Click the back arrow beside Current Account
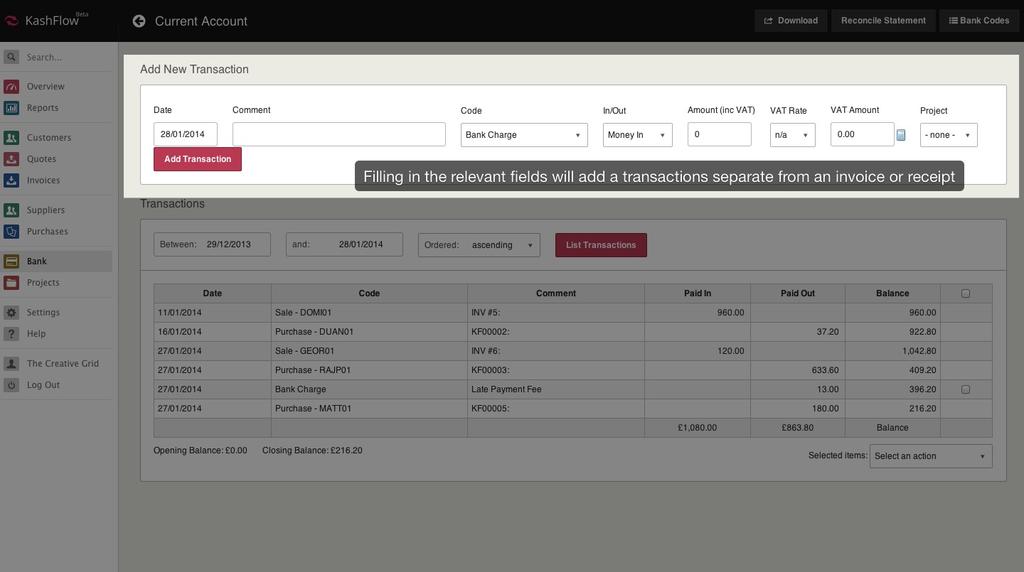The height and width of the screenshot is (572, 1024). [x=139, y=21]
